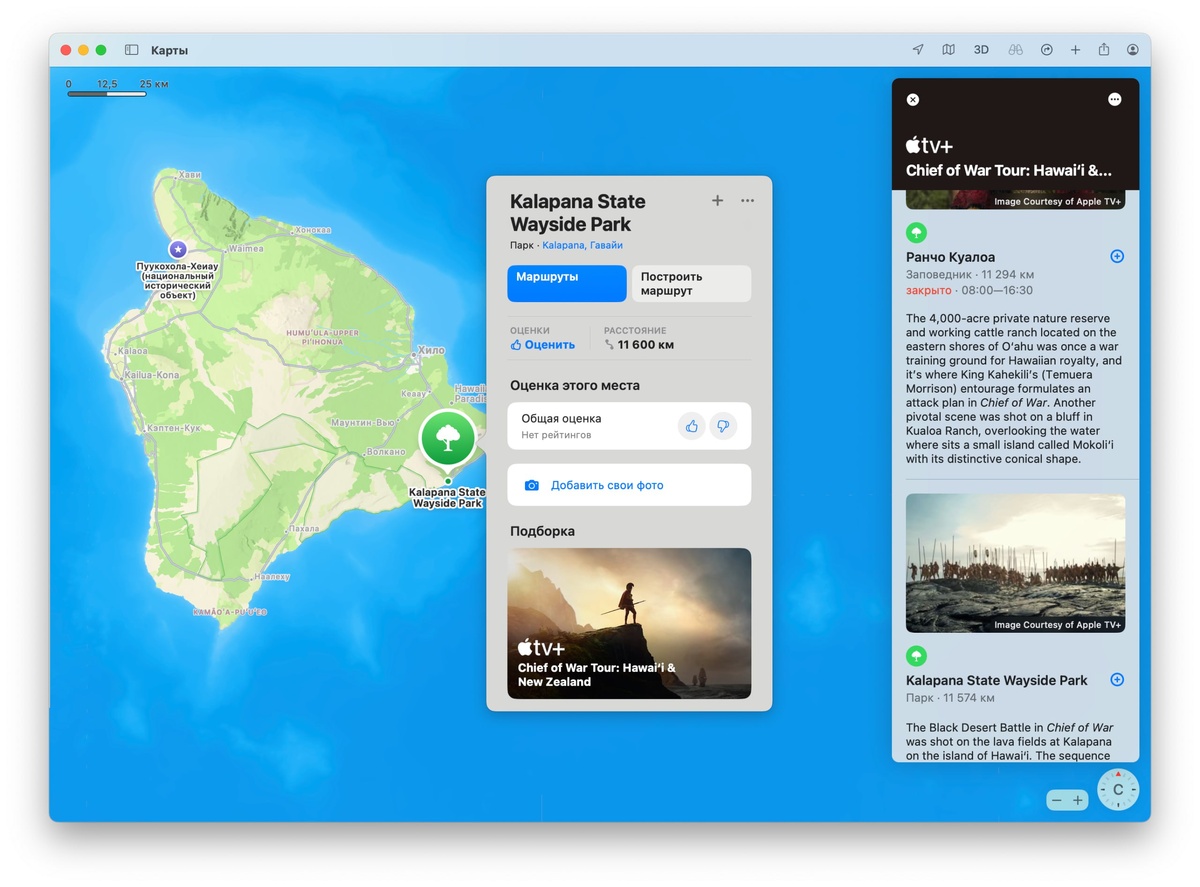The height and width of the screenshot is (887, 1200).
Task: Open guide panel more options ellipsis
Action: click(x=1115, y=100)
